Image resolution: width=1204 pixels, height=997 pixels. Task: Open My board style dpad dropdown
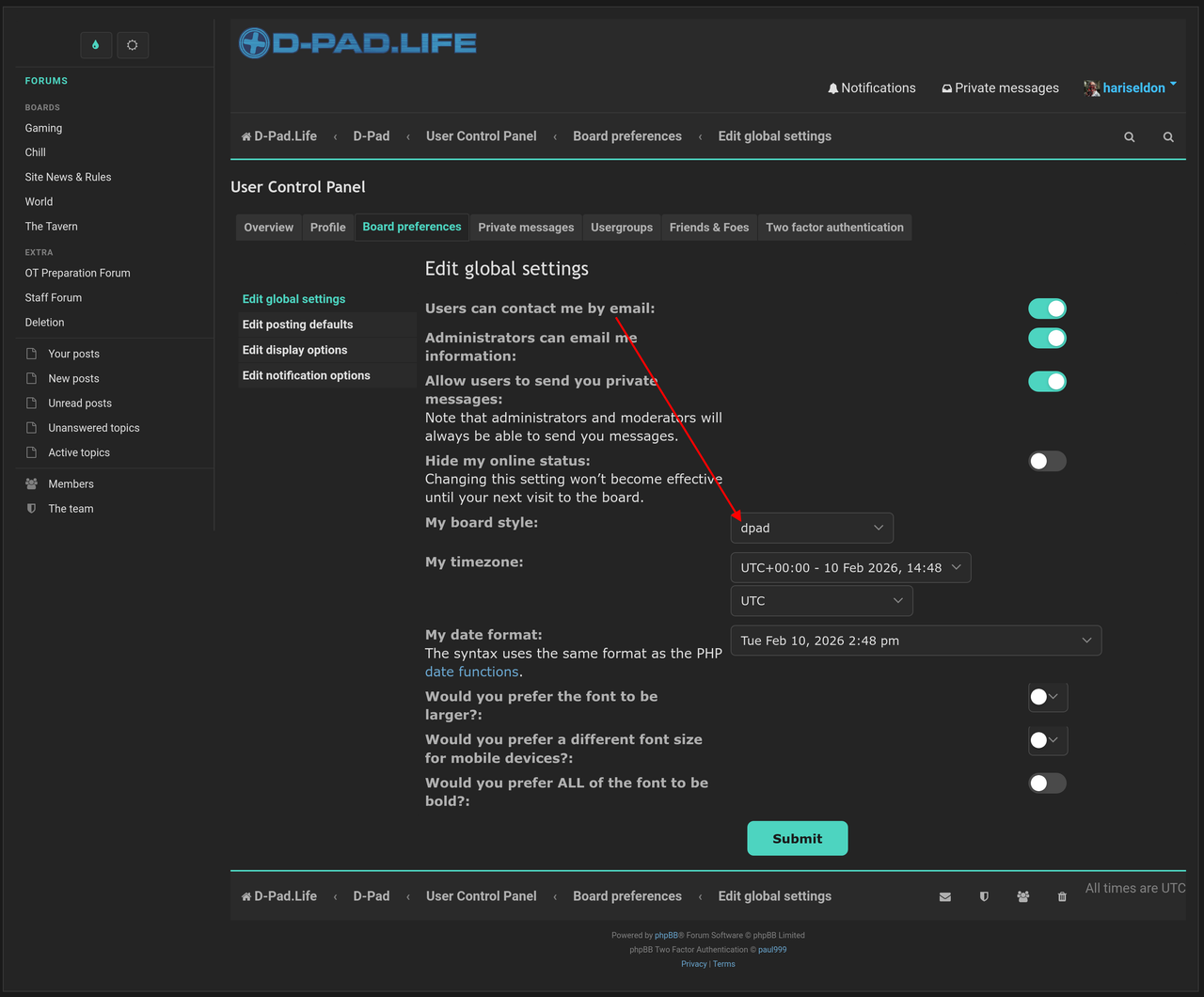tap(812, 528)
